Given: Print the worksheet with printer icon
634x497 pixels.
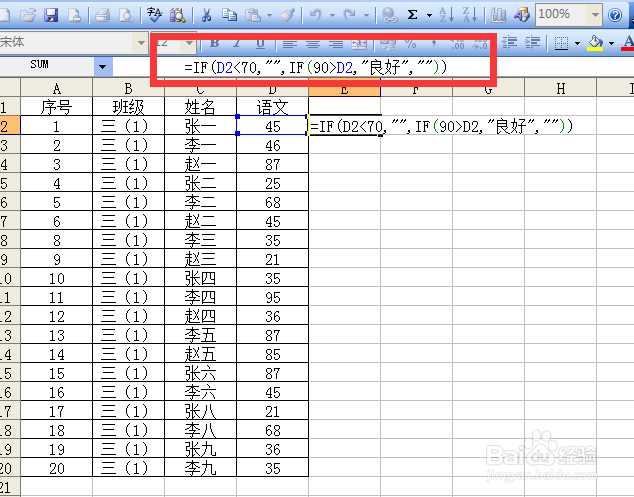Looking at the screenshot, I should 103,15.
